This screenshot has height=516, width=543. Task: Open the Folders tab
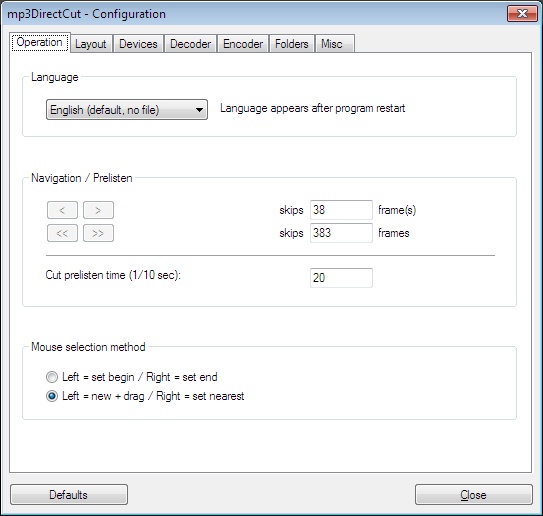point(292,44)
